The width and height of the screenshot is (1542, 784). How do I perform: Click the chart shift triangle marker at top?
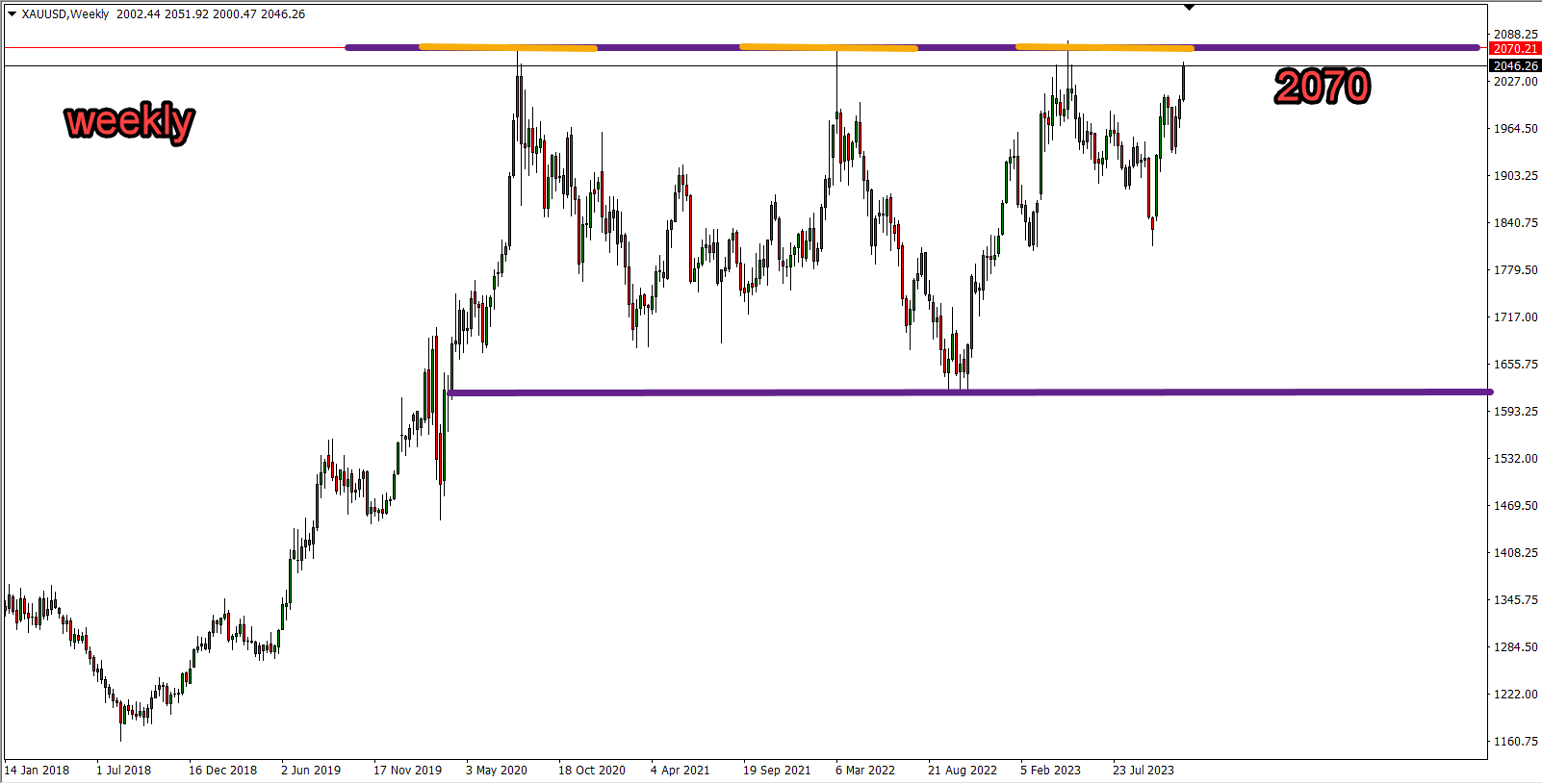click(1189, 8)
